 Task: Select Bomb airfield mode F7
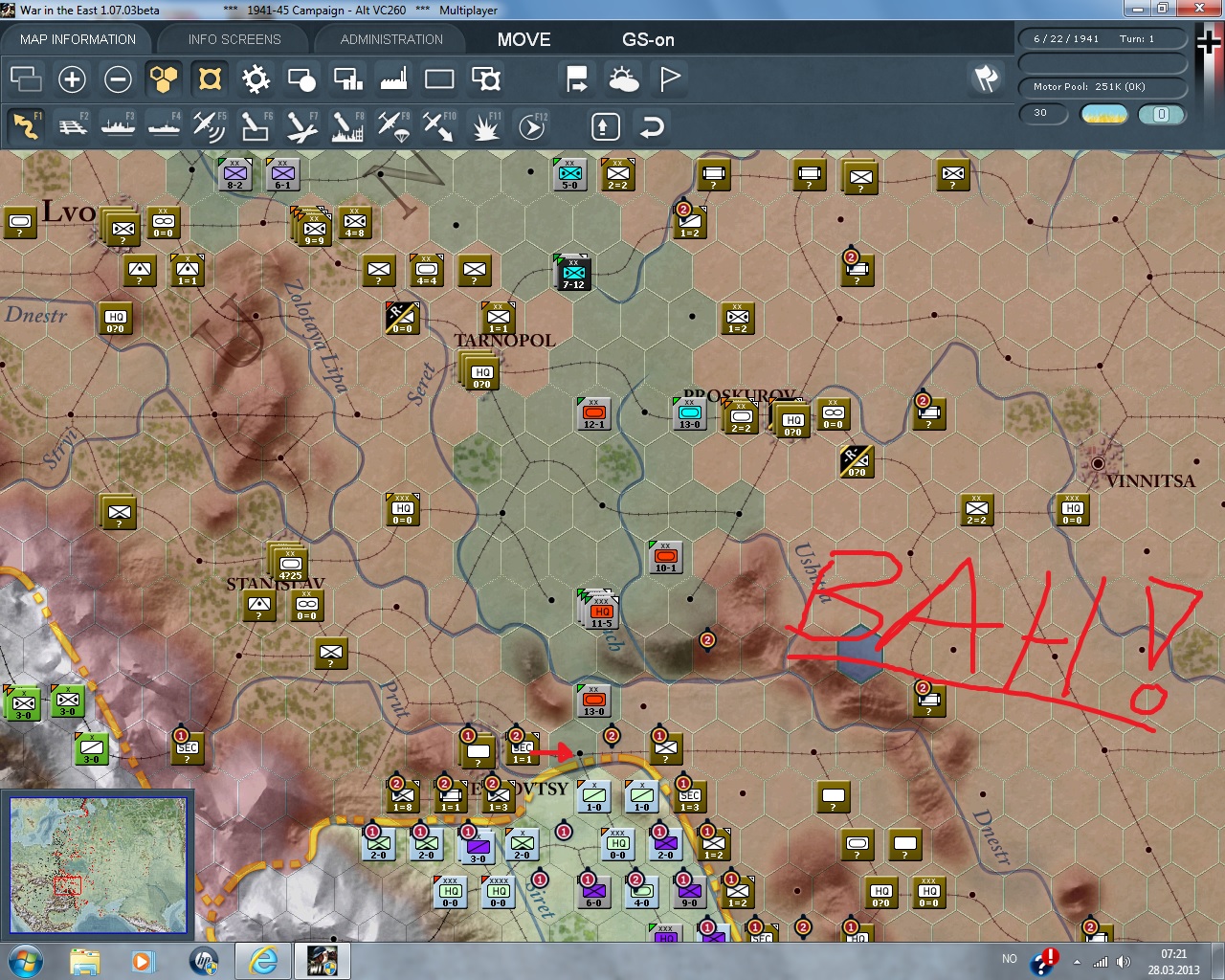(301, 126)
